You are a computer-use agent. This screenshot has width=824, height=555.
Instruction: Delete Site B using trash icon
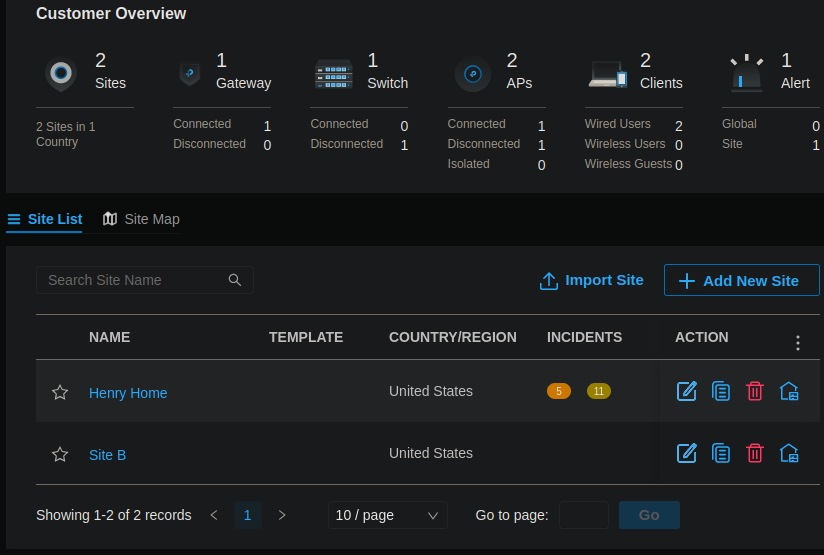(755, 453)
